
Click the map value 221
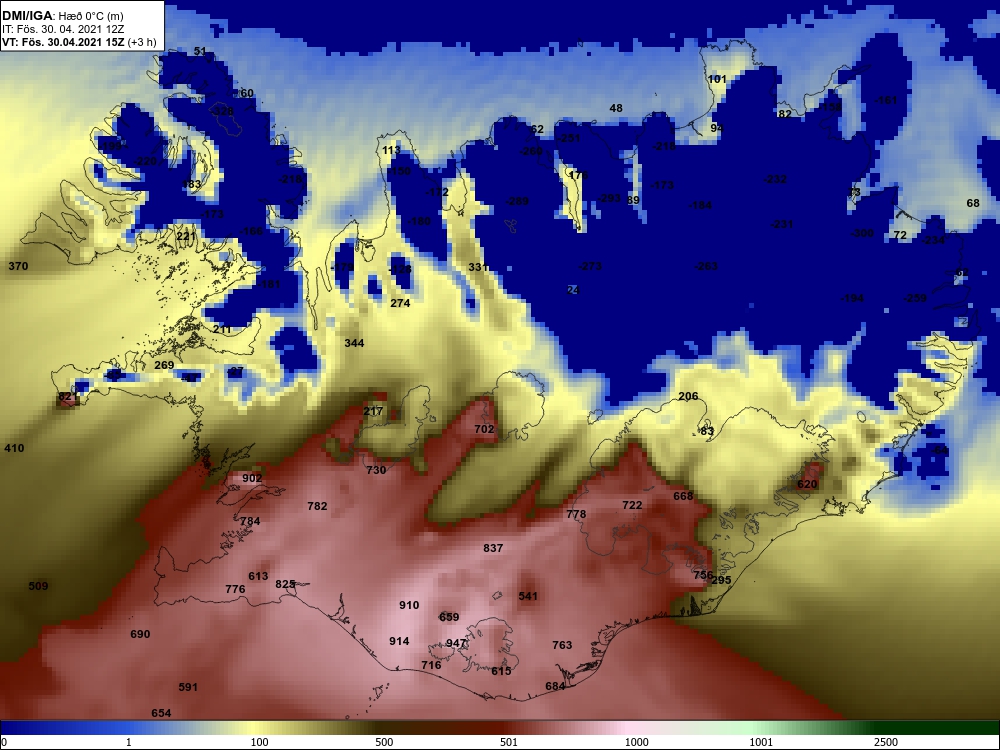pyautogui.click(x=186, y=237)
